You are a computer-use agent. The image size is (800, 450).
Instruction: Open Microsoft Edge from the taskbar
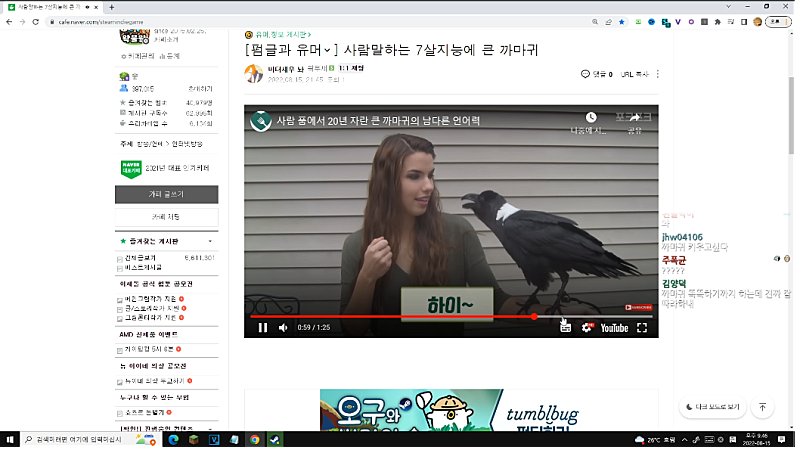[173, 440]
